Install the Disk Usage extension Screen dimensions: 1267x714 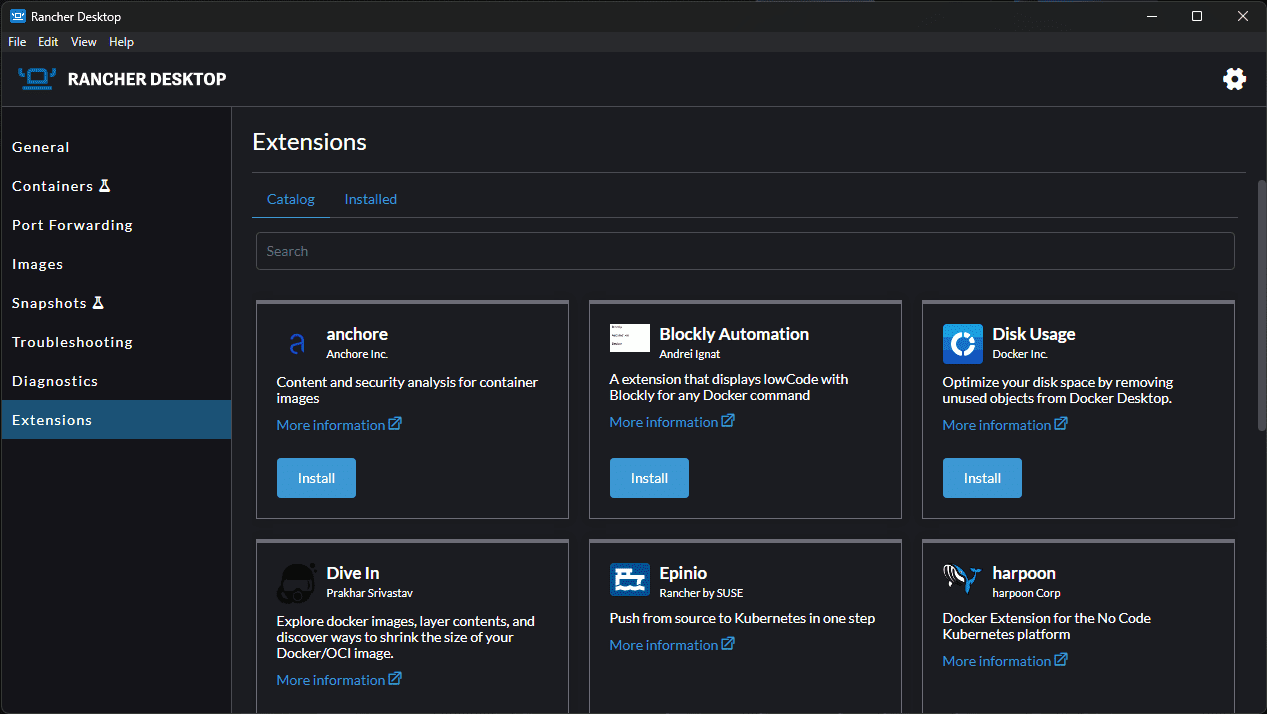981,478
